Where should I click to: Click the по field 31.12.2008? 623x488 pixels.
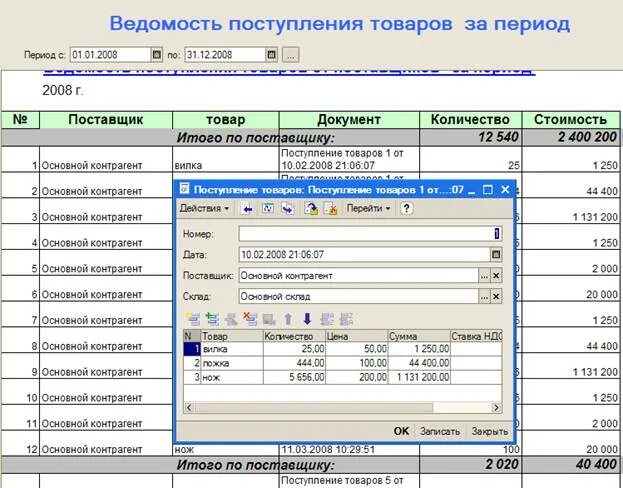pyautogui.click(x=225, y=54)
